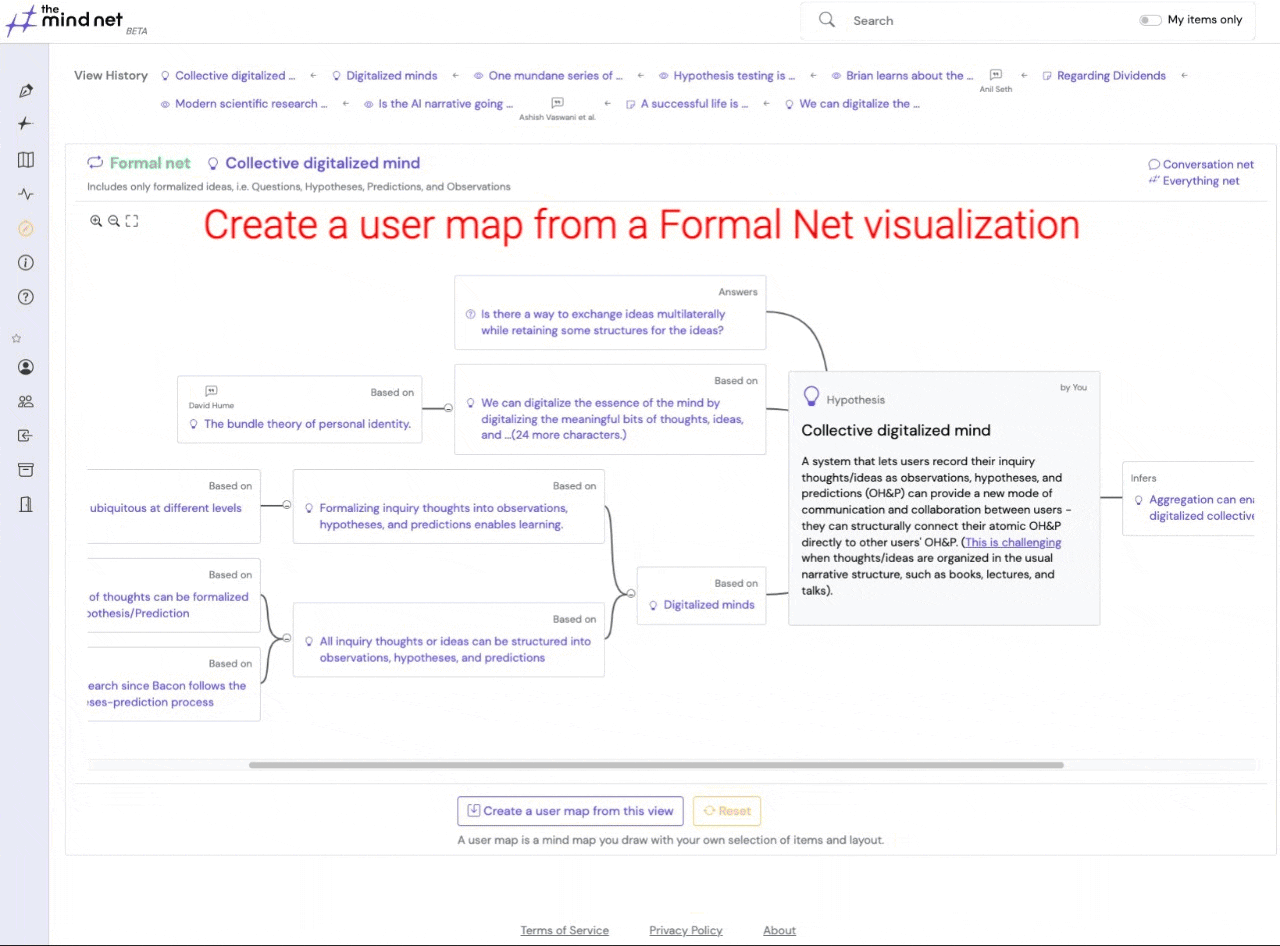The height and width of the screenshot is (946, 1280).
Task: Open history item 'Regarding Dividends'
Action: coord(1111,75)
